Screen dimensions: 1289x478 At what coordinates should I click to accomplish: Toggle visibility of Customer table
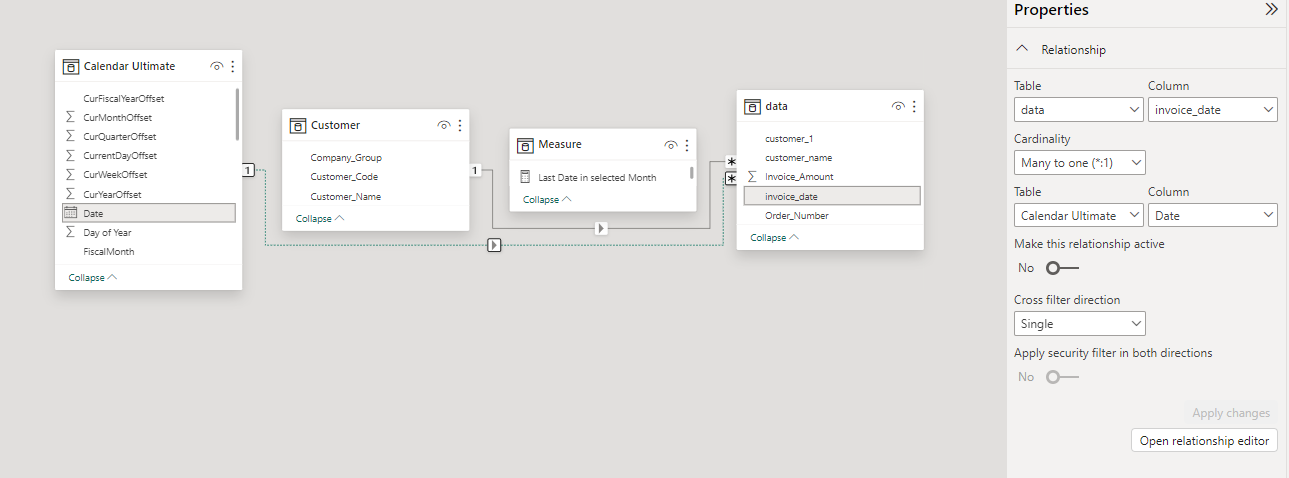[444, 126]
